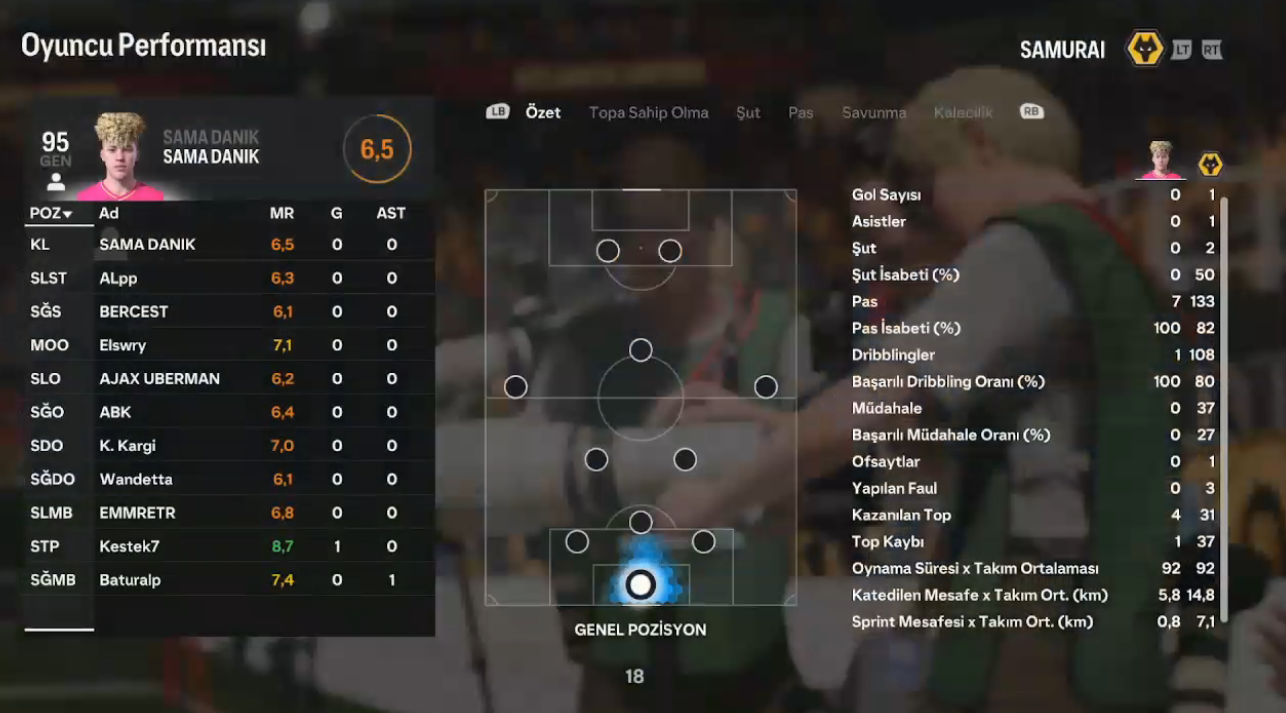The height and width of the screenshot is (713, 1286).
Task: Select the Kestek7 player row
Action: 230,546
